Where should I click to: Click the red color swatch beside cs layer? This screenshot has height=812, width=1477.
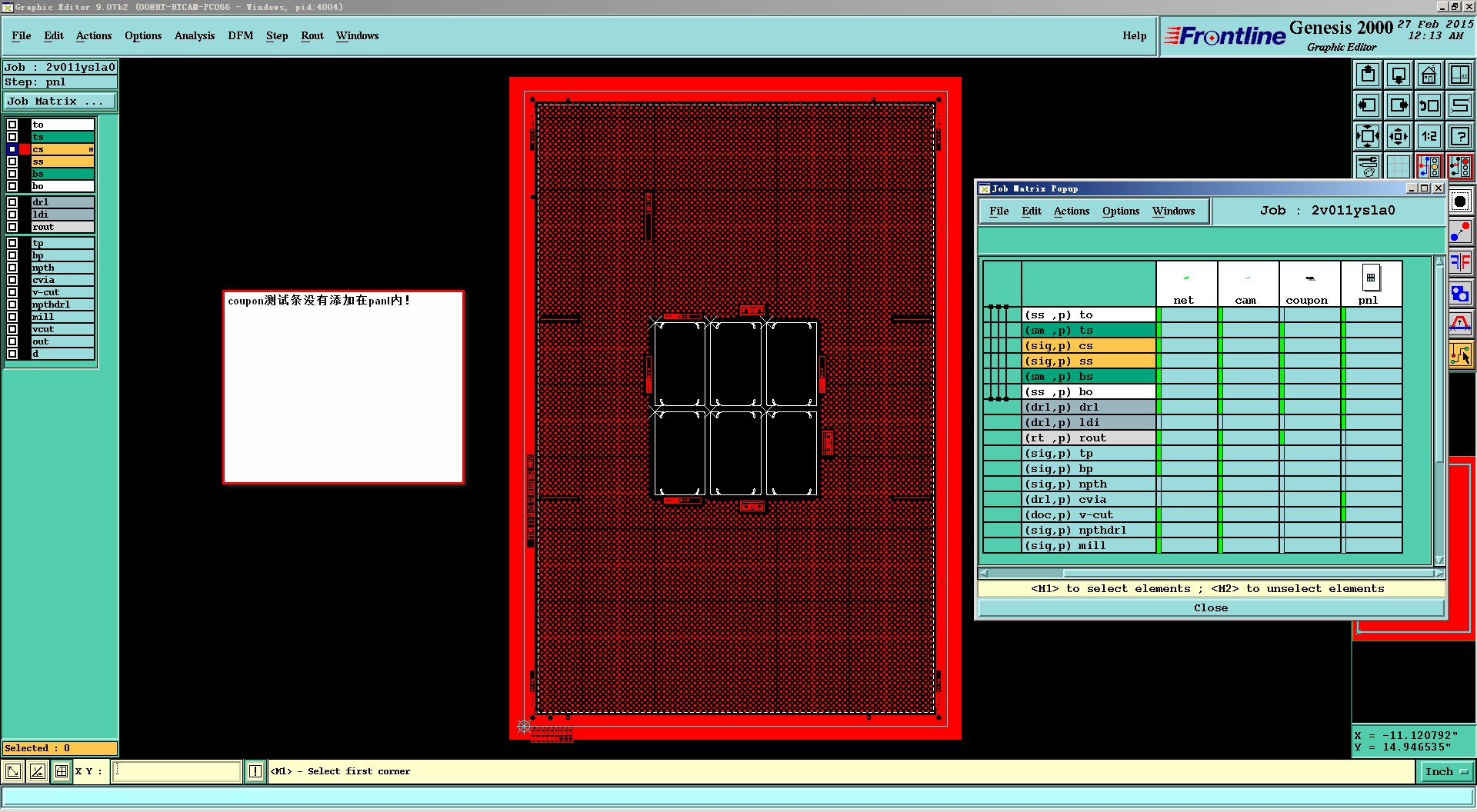(25, 149)
